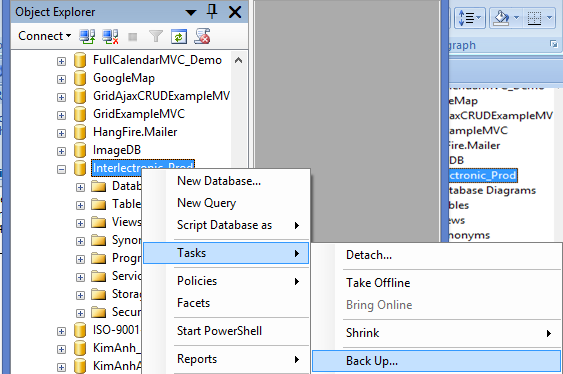Close the Object Explorer panel
563x374 pixels.
pyautogui.click(x=235, y=12)
